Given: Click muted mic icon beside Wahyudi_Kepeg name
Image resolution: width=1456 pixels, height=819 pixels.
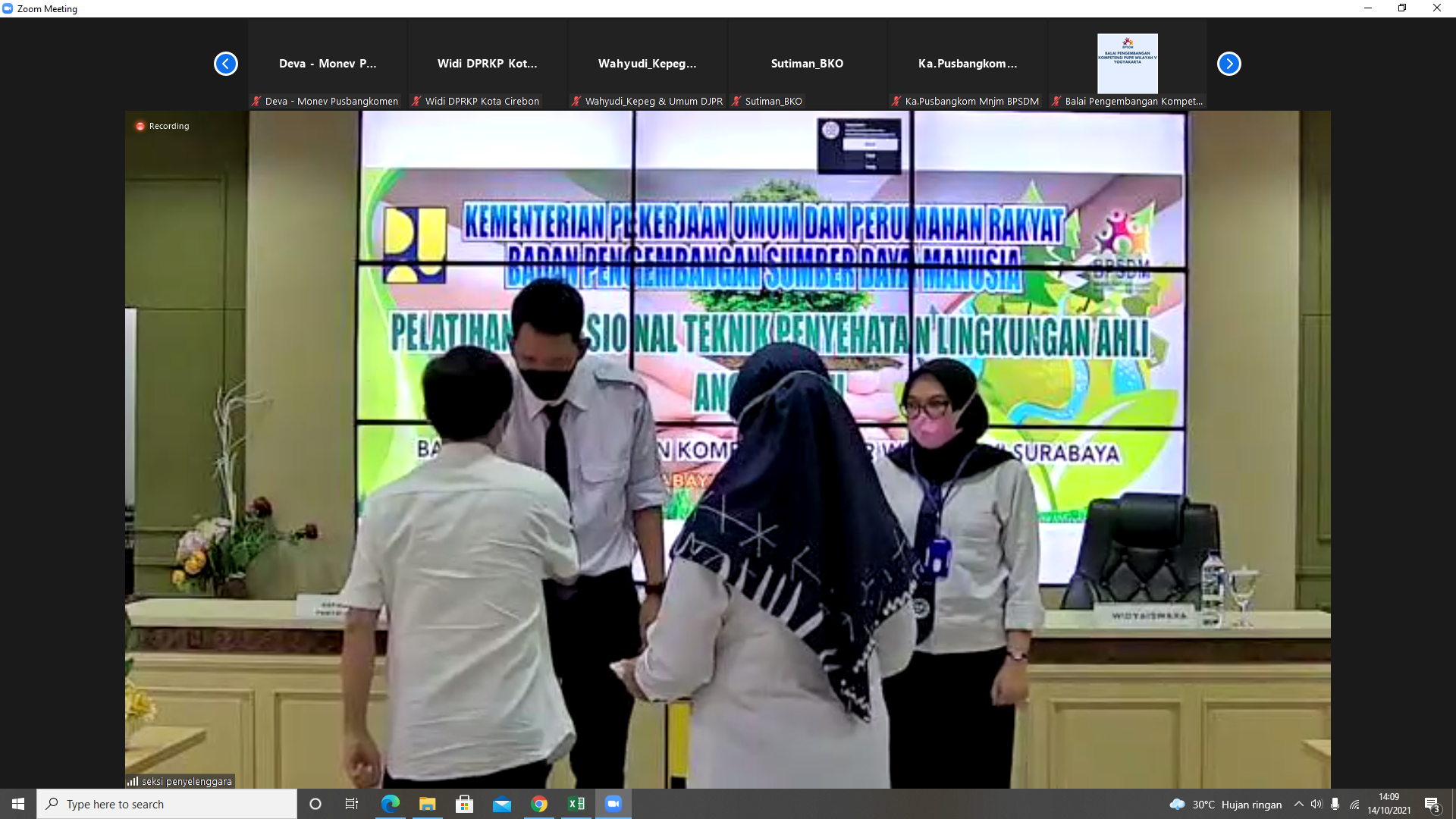Looking at the screenshot, I should point(576,101).
